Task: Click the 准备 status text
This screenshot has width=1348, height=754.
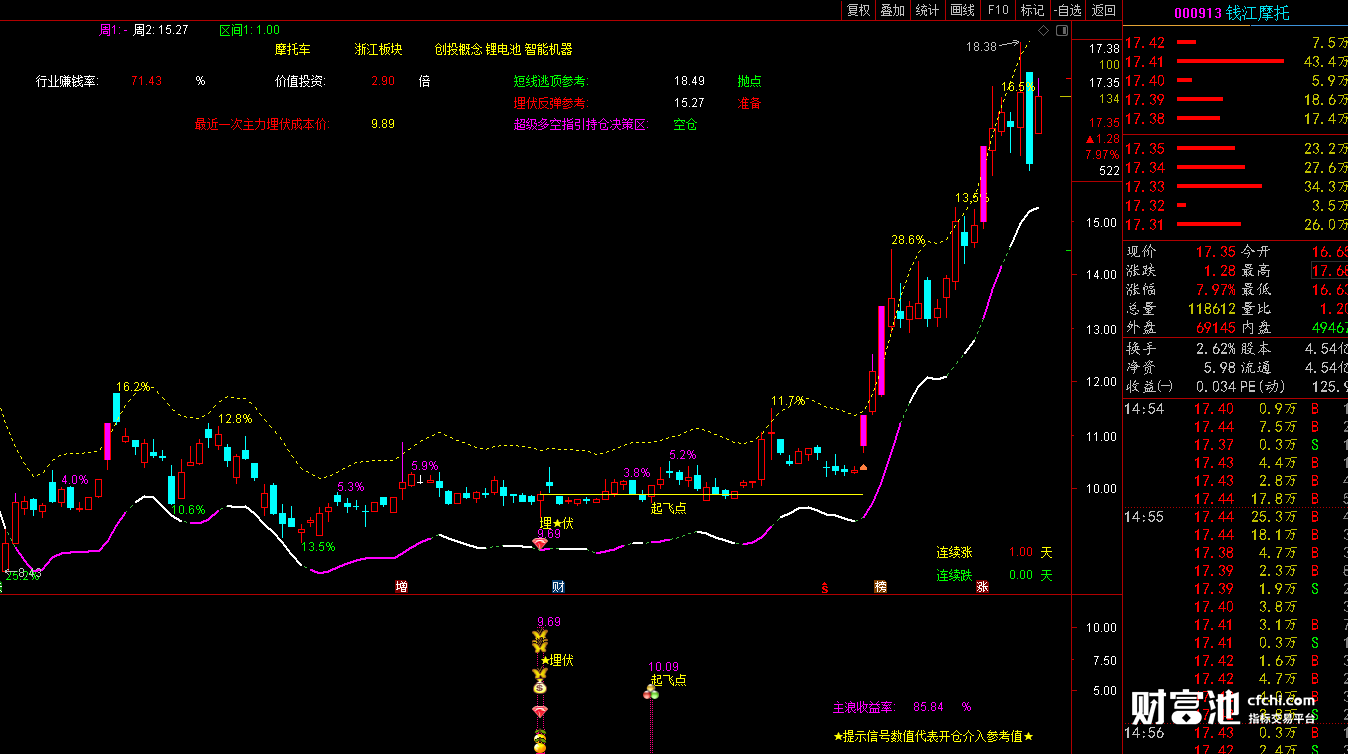Action: coord(749,103)
